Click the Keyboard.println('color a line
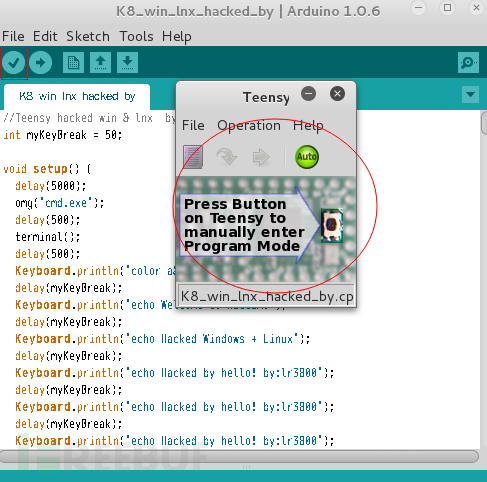Screen dimensions: 487x482 [95, 271]
